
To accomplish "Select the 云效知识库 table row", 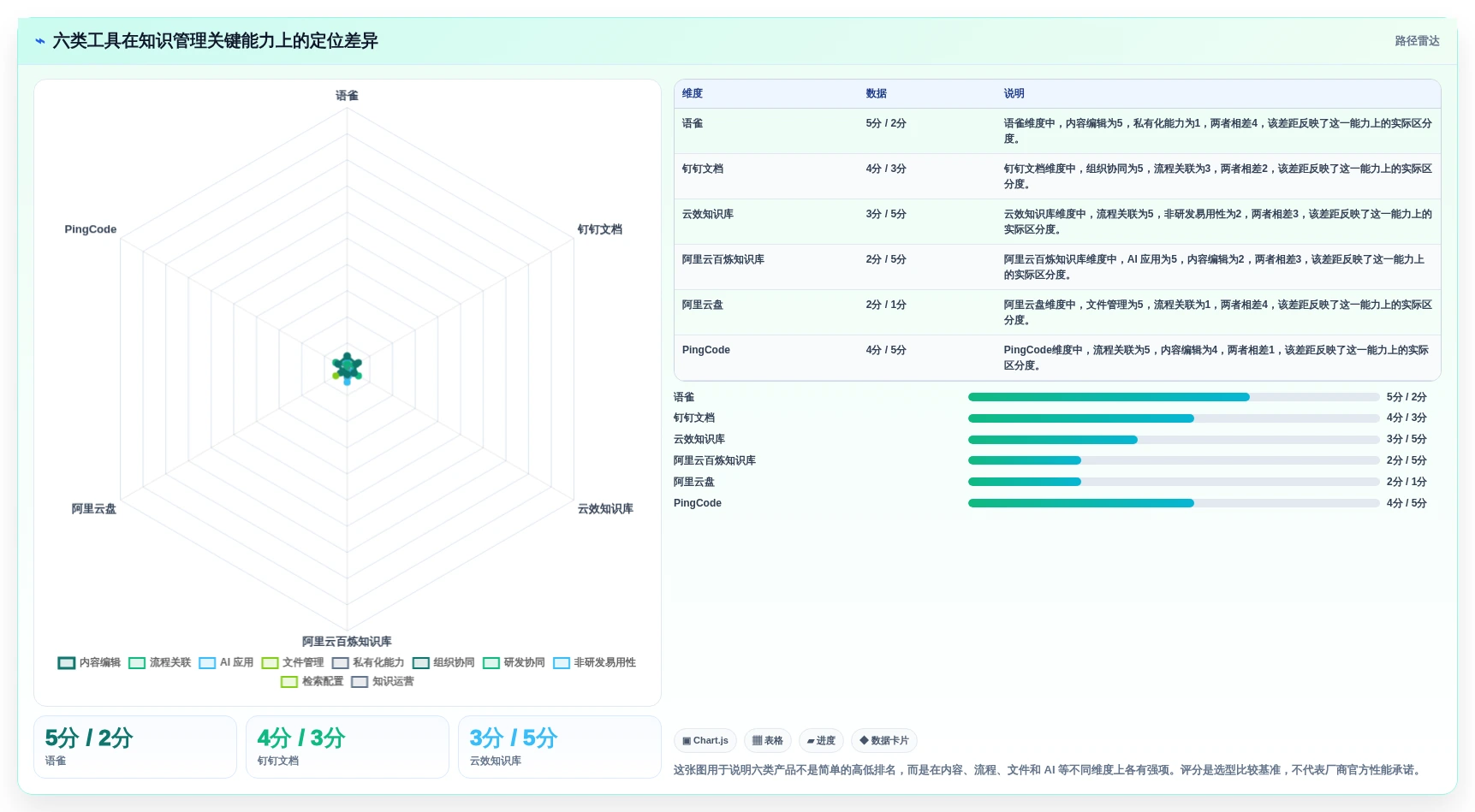I will tap(1057, 222).
